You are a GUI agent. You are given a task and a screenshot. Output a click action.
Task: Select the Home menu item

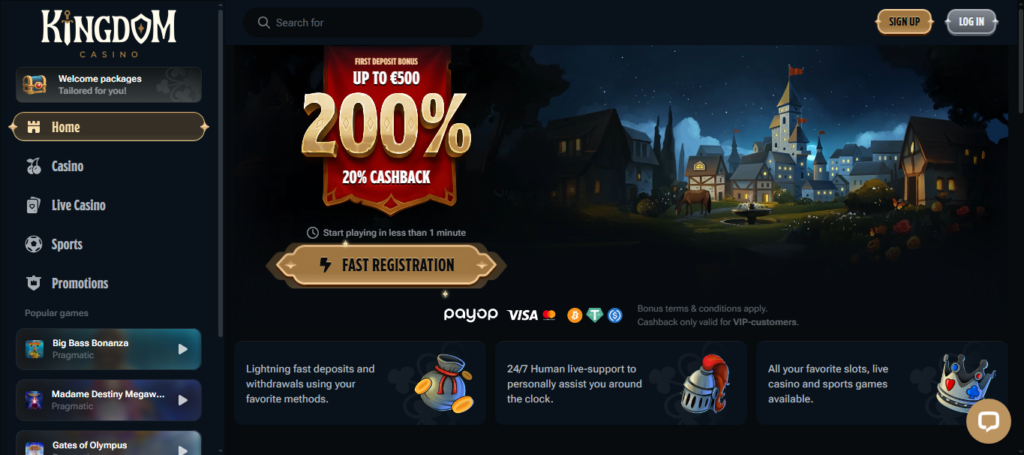pos(109,127)
